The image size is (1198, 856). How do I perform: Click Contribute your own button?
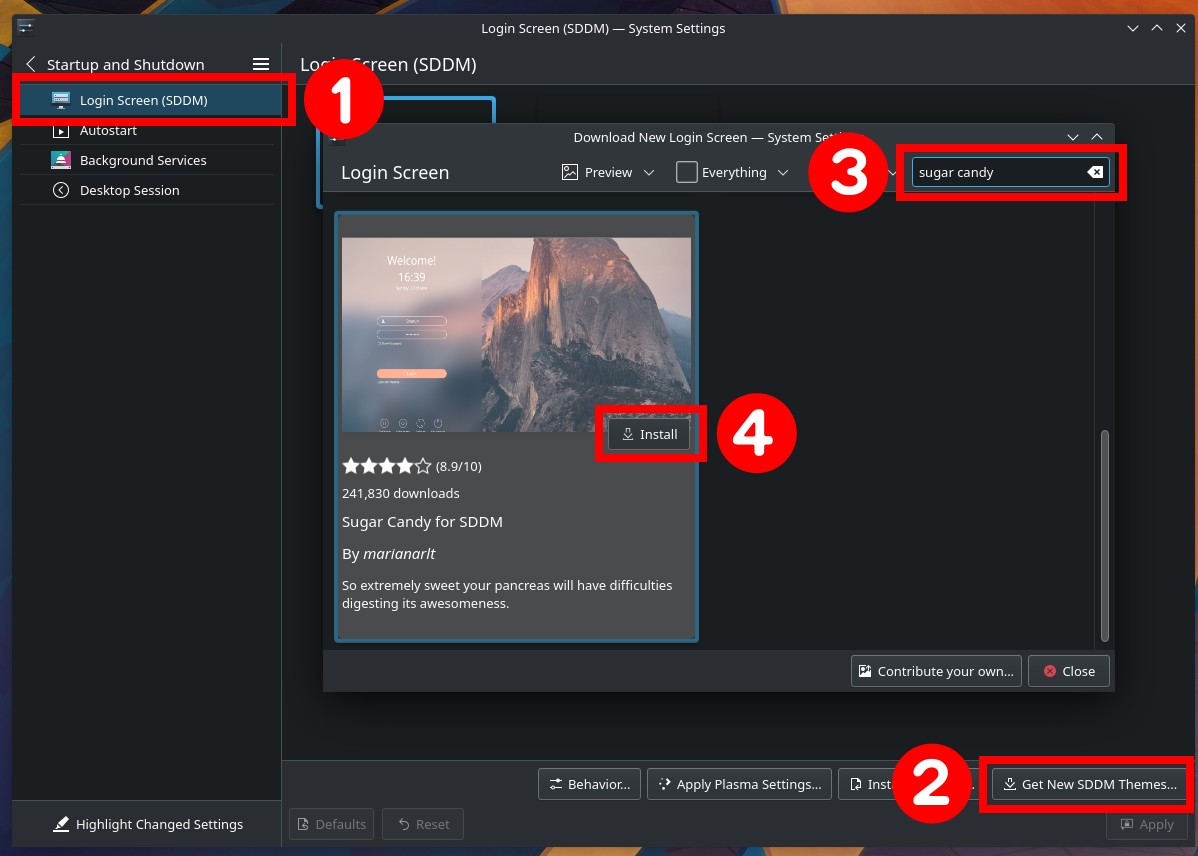936,671
